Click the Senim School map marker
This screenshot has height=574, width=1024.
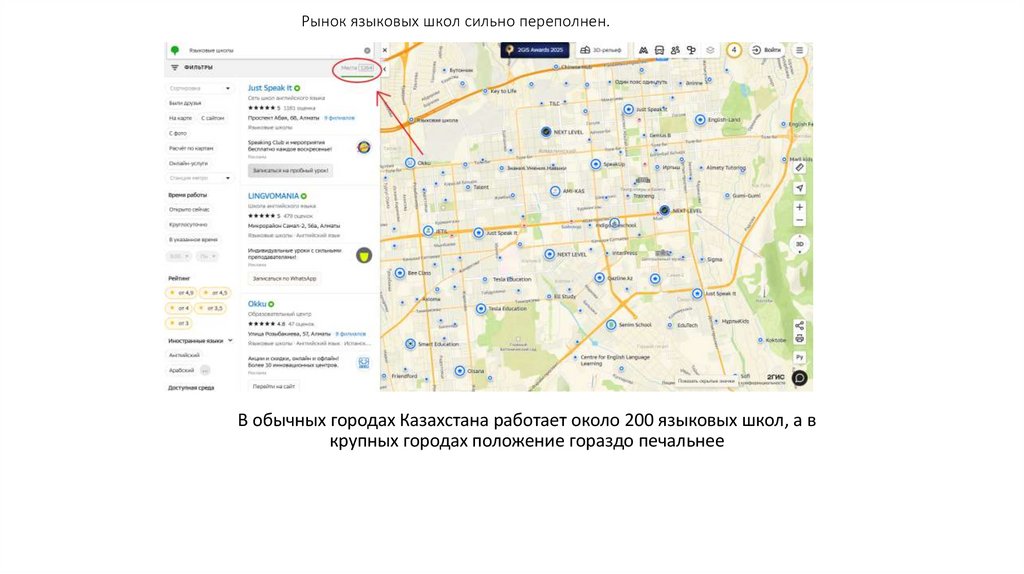(x=611, y=325)
